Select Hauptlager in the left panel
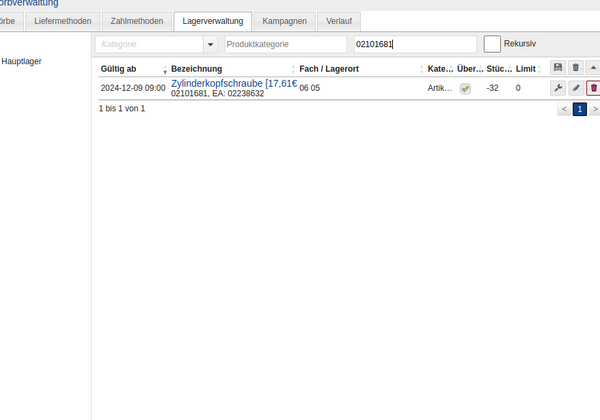Screen dimensions: 600x420 coord(21,62)
